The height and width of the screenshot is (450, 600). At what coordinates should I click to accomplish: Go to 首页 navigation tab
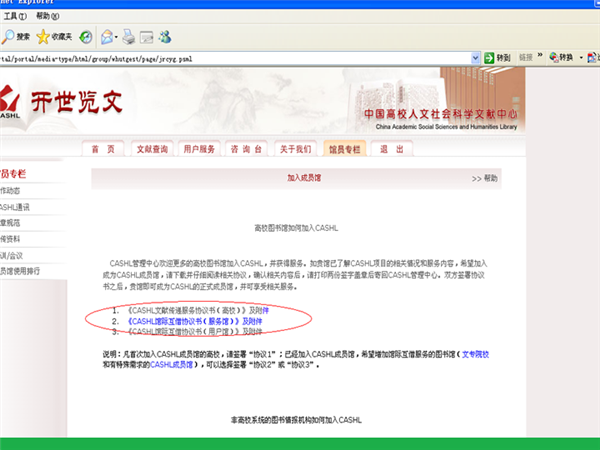(x=103, y=149)
